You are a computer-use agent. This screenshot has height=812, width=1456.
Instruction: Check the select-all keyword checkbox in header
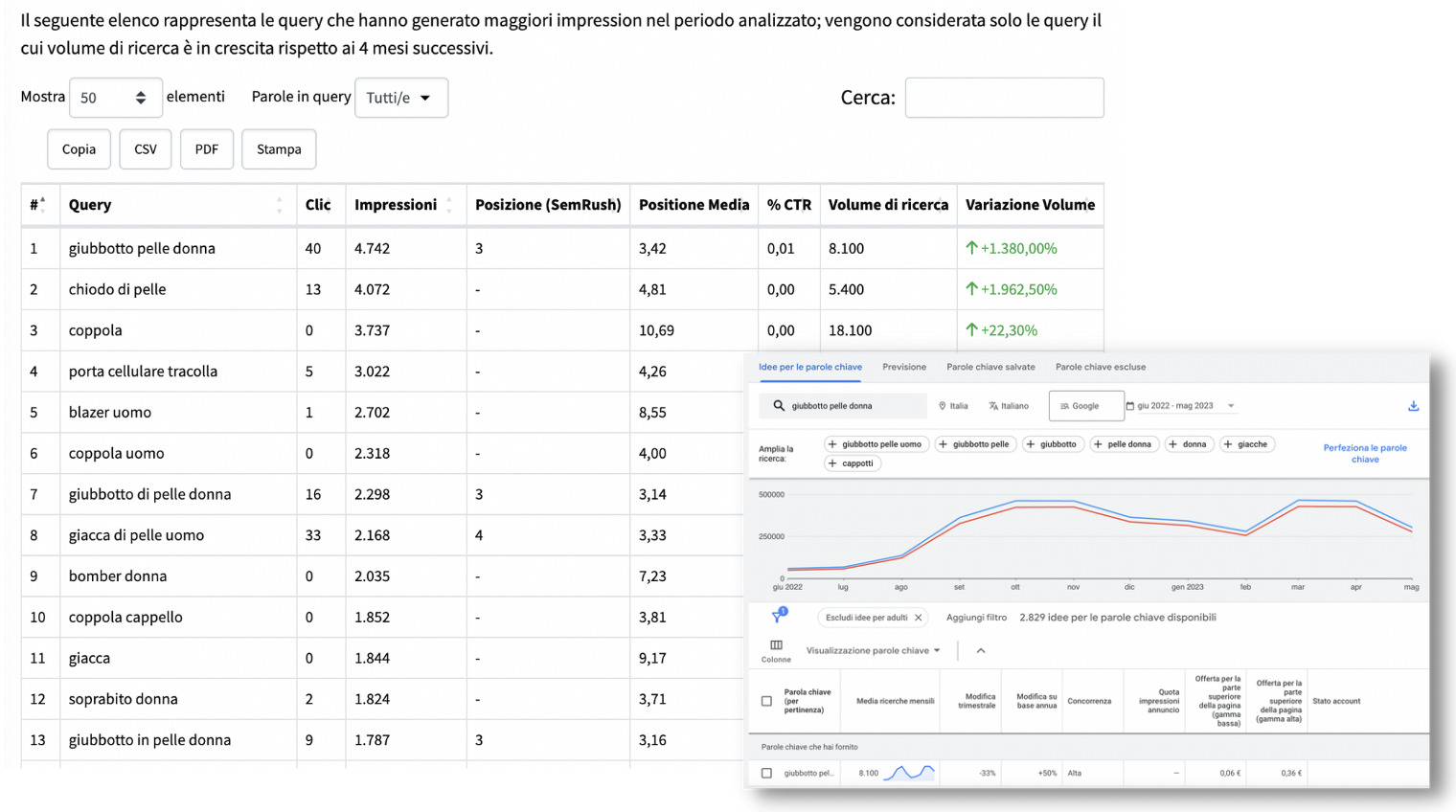coord(766,701)
